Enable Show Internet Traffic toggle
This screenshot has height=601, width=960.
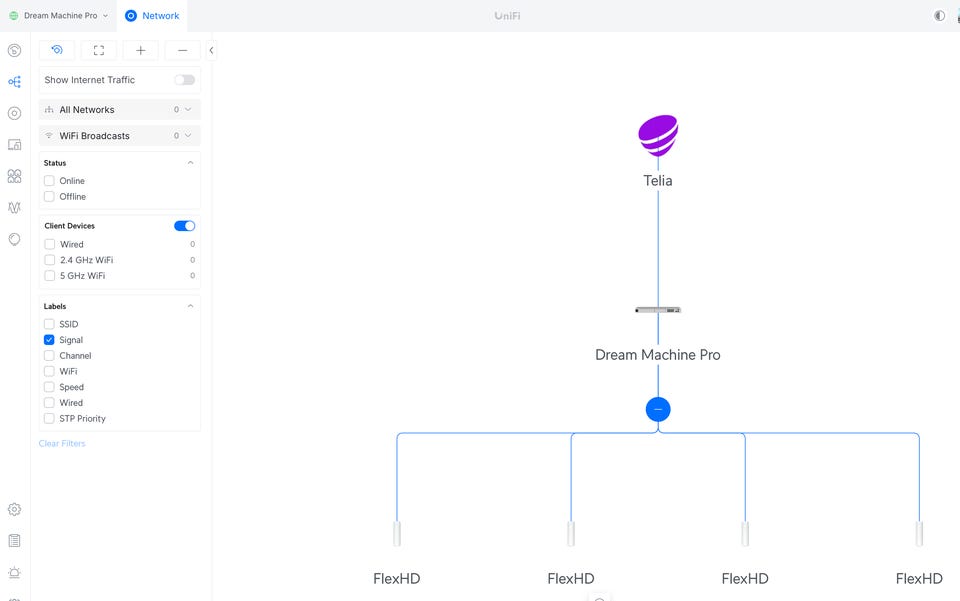[x=184, y=80]
